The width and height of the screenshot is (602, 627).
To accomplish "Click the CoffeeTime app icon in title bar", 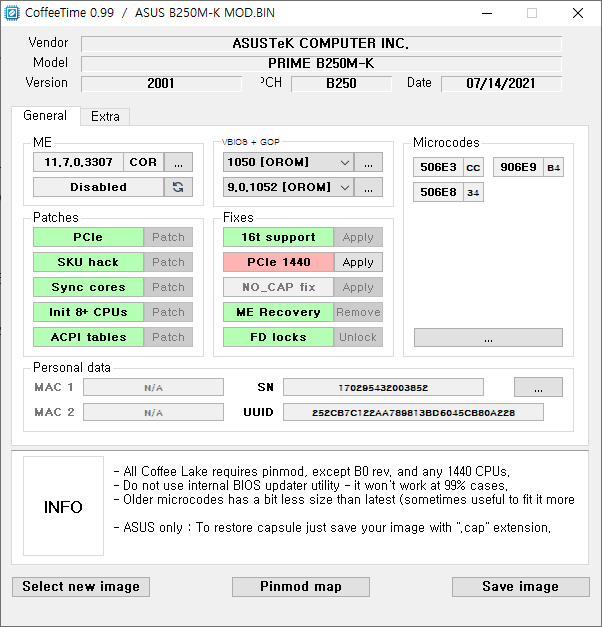I will click(12, 13).
